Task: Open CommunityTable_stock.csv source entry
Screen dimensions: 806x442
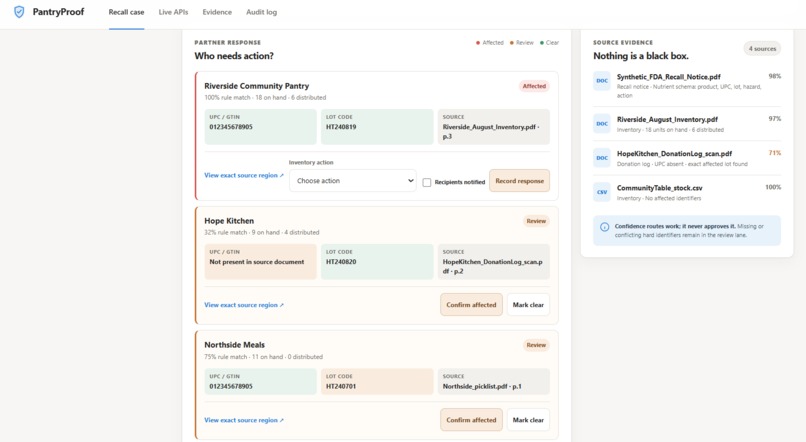Action: coord(687,192)
